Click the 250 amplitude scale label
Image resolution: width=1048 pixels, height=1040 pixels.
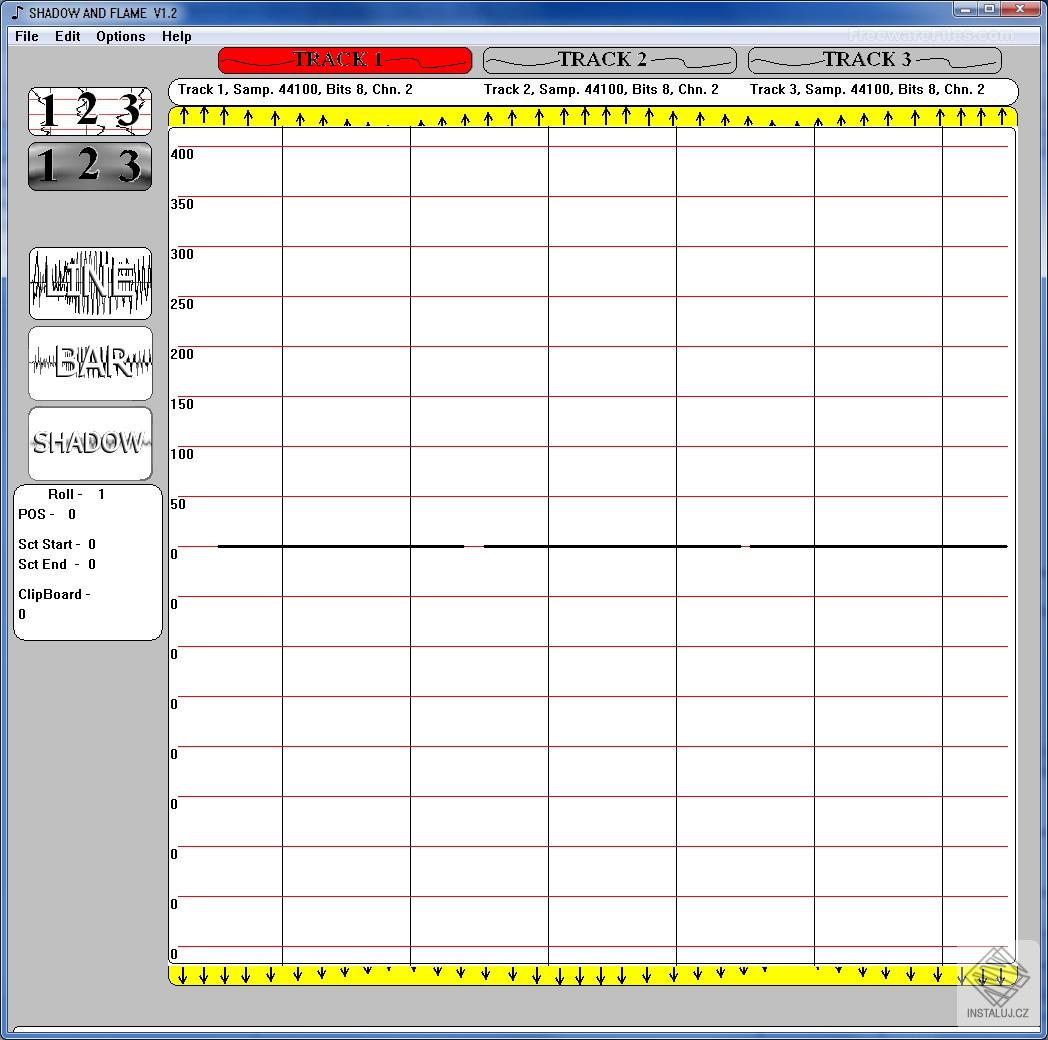(182, 305)
